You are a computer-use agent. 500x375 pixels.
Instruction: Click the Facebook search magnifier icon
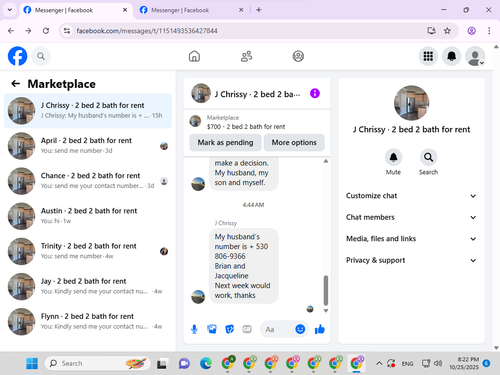point(41,56)
